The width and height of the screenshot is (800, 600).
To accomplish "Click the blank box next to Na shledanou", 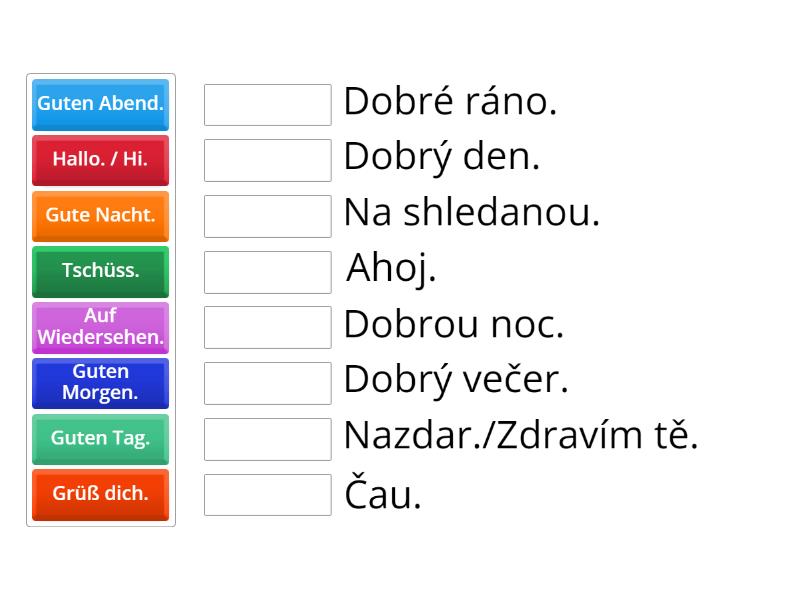I will pos(267,216).
